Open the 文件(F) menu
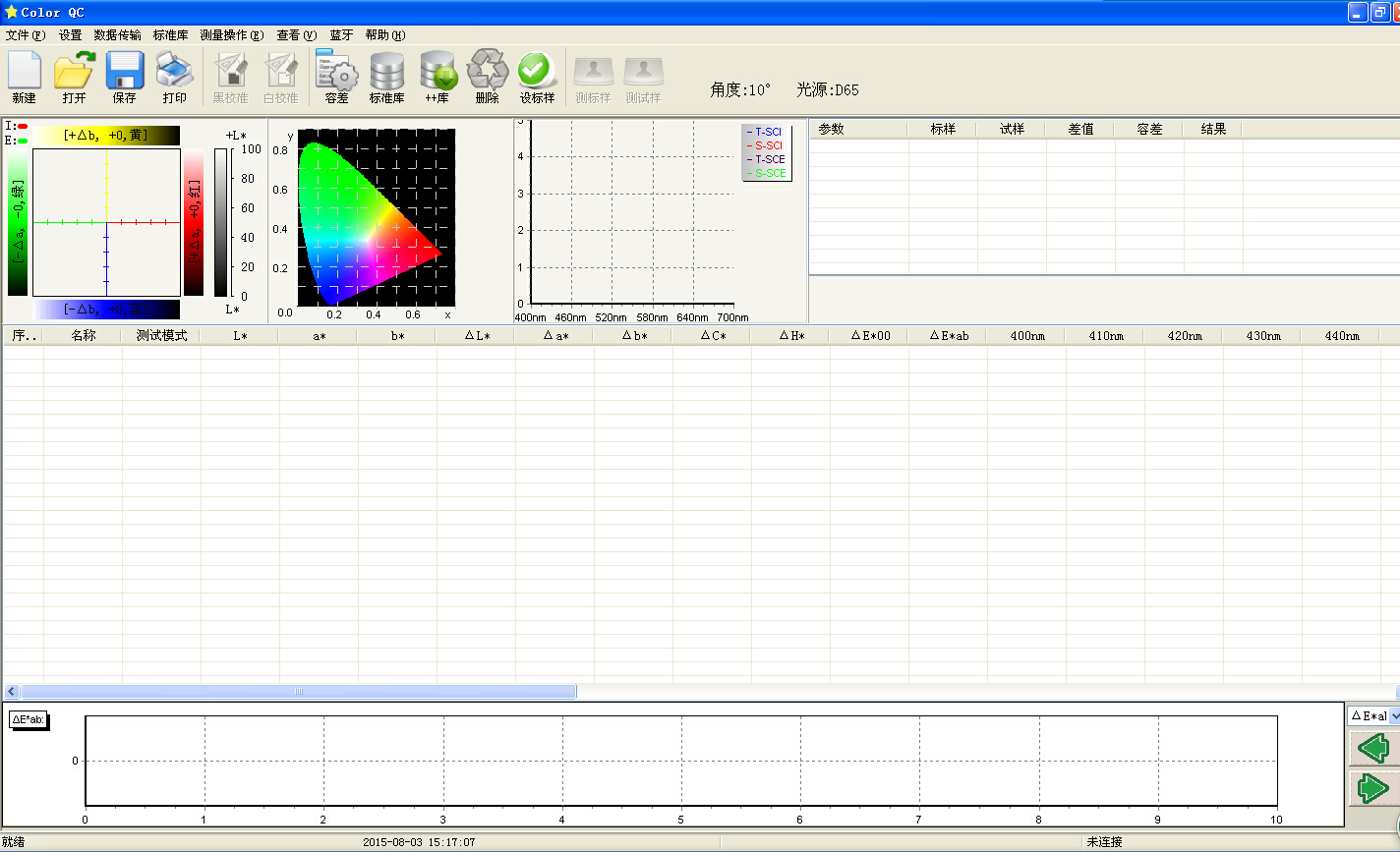 (26, 34)
